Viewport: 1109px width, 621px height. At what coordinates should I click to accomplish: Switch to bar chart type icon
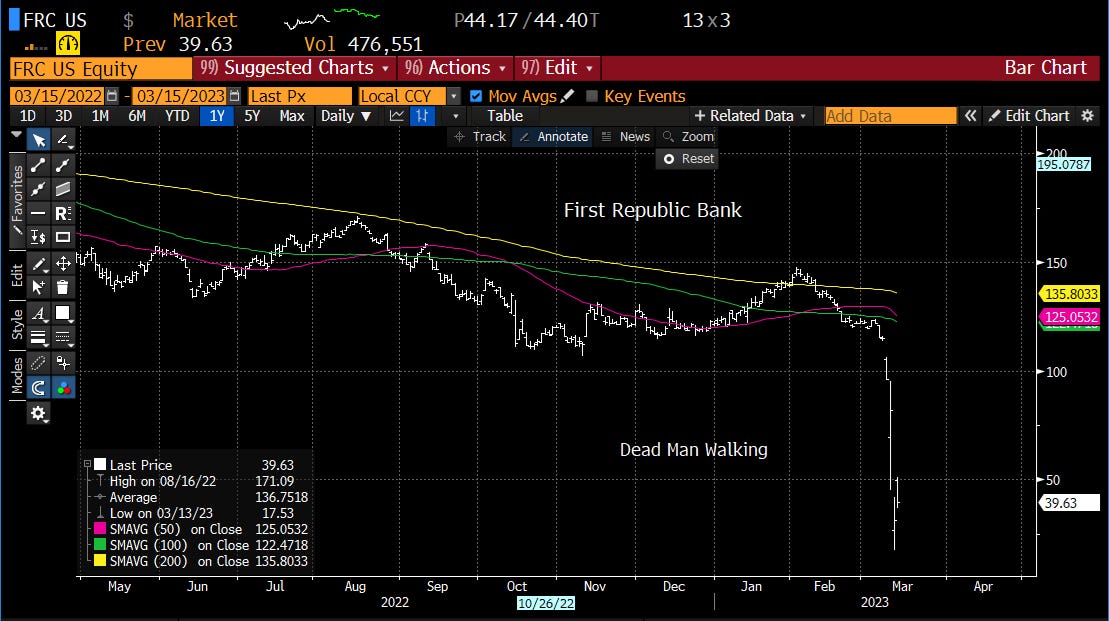[422, 116]
